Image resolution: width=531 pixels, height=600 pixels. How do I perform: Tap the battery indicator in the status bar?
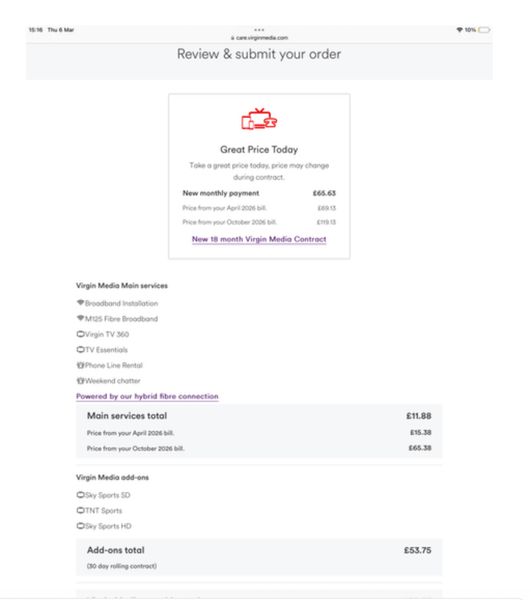point(484,30)
